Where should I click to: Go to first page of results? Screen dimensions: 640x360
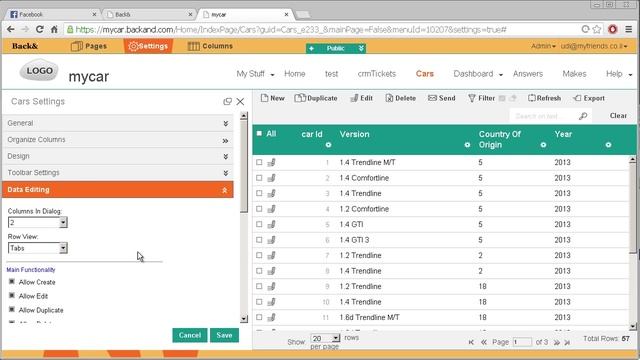(471, 342)
